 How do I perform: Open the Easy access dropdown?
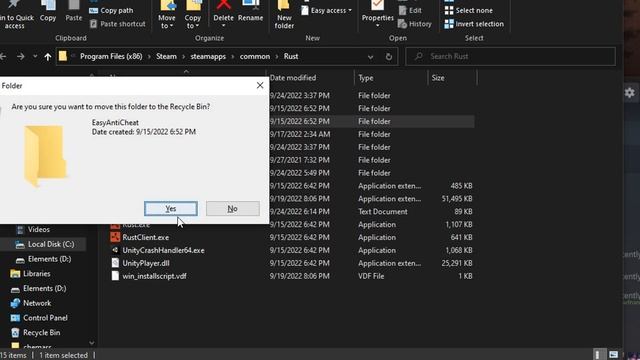327,11
